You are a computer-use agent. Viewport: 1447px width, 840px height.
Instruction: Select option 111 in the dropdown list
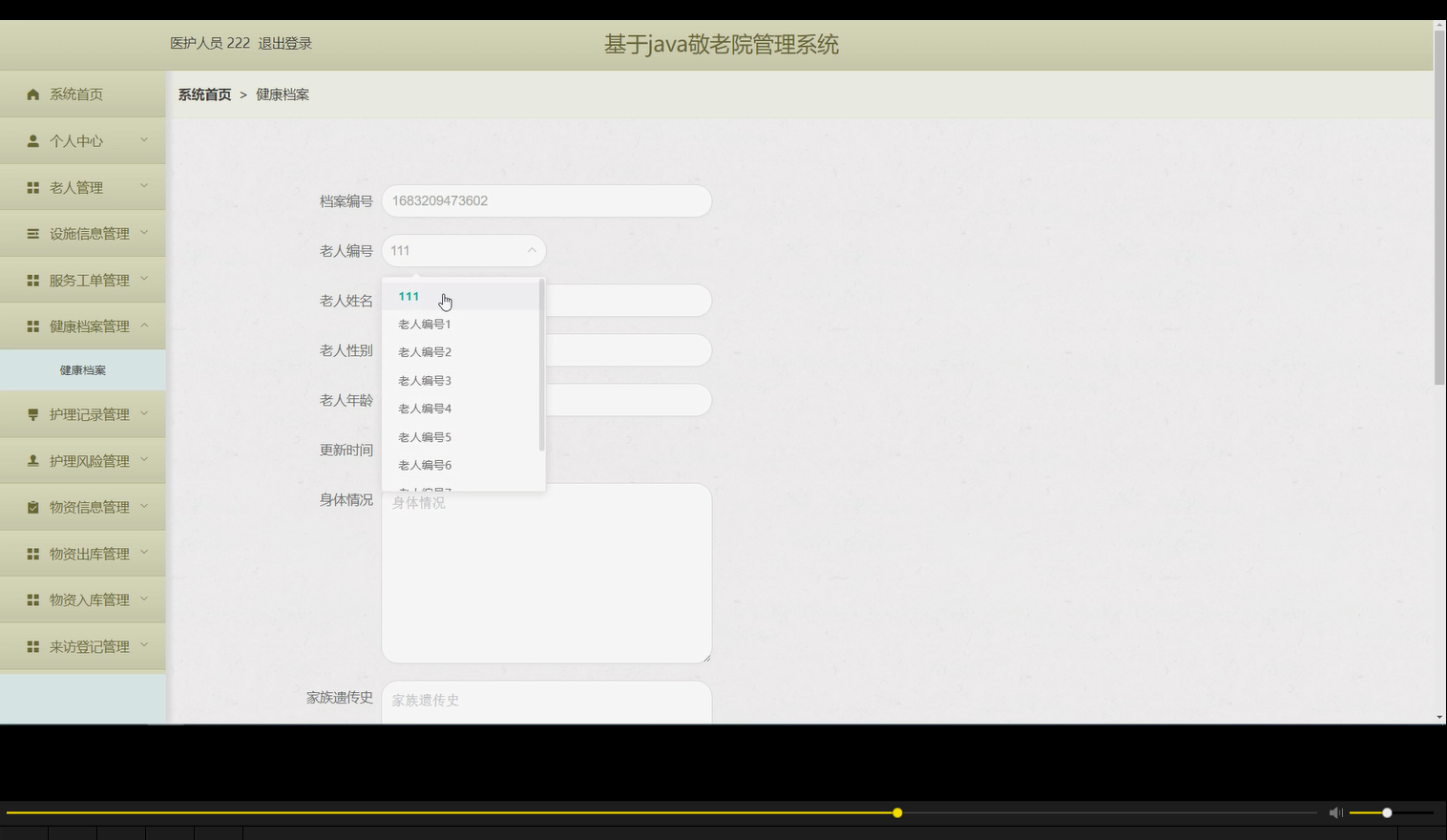point(461,296)
